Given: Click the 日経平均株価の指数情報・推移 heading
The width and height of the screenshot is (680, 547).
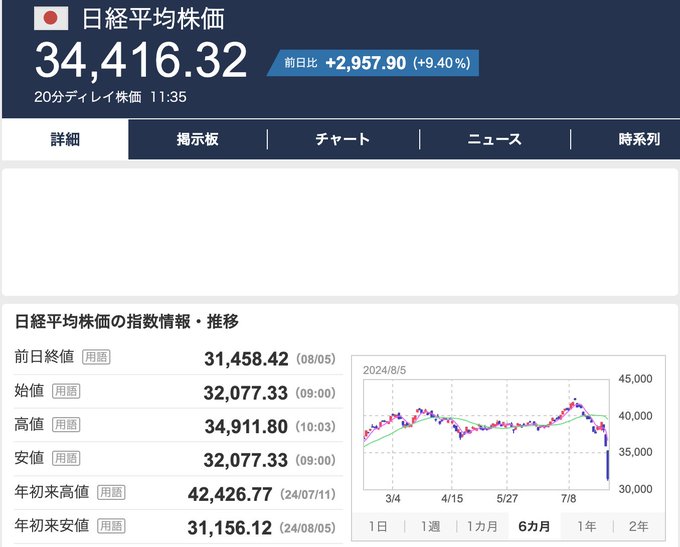Looking at the screenshot, I should pos(127,322).
